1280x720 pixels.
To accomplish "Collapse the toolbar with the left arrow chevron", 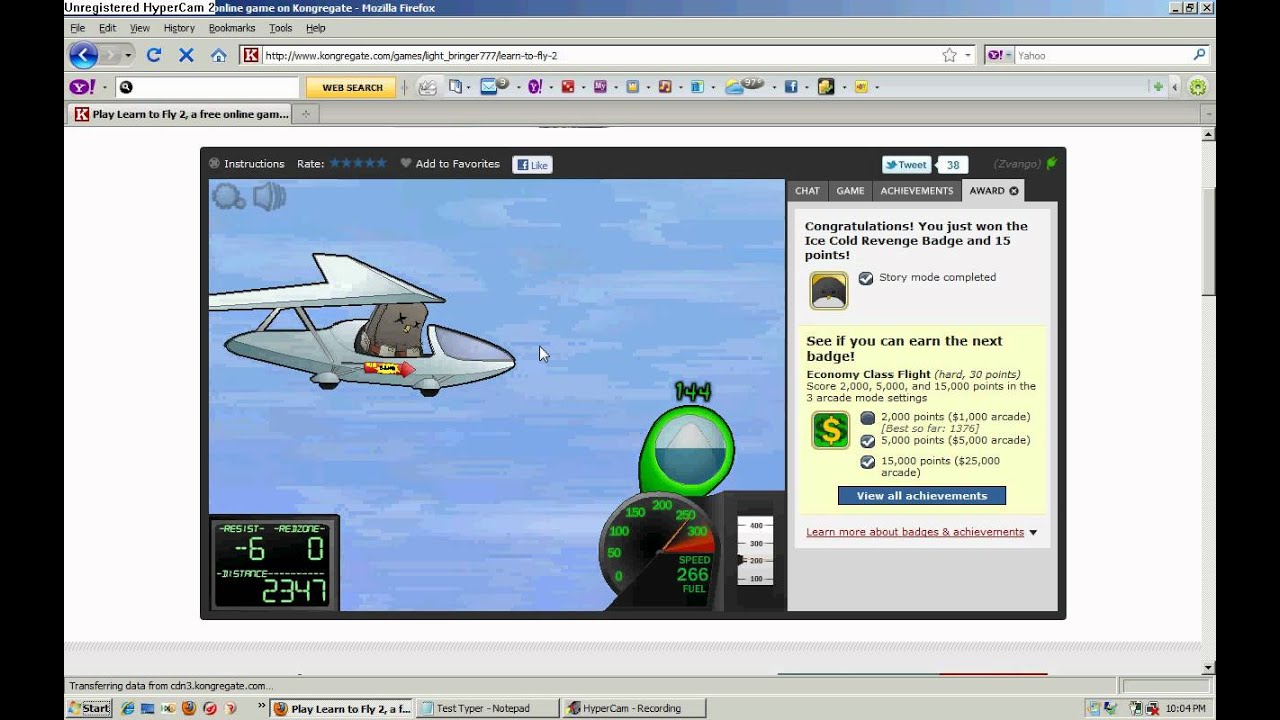I will pyautogui.click(x=1175, y=88).
